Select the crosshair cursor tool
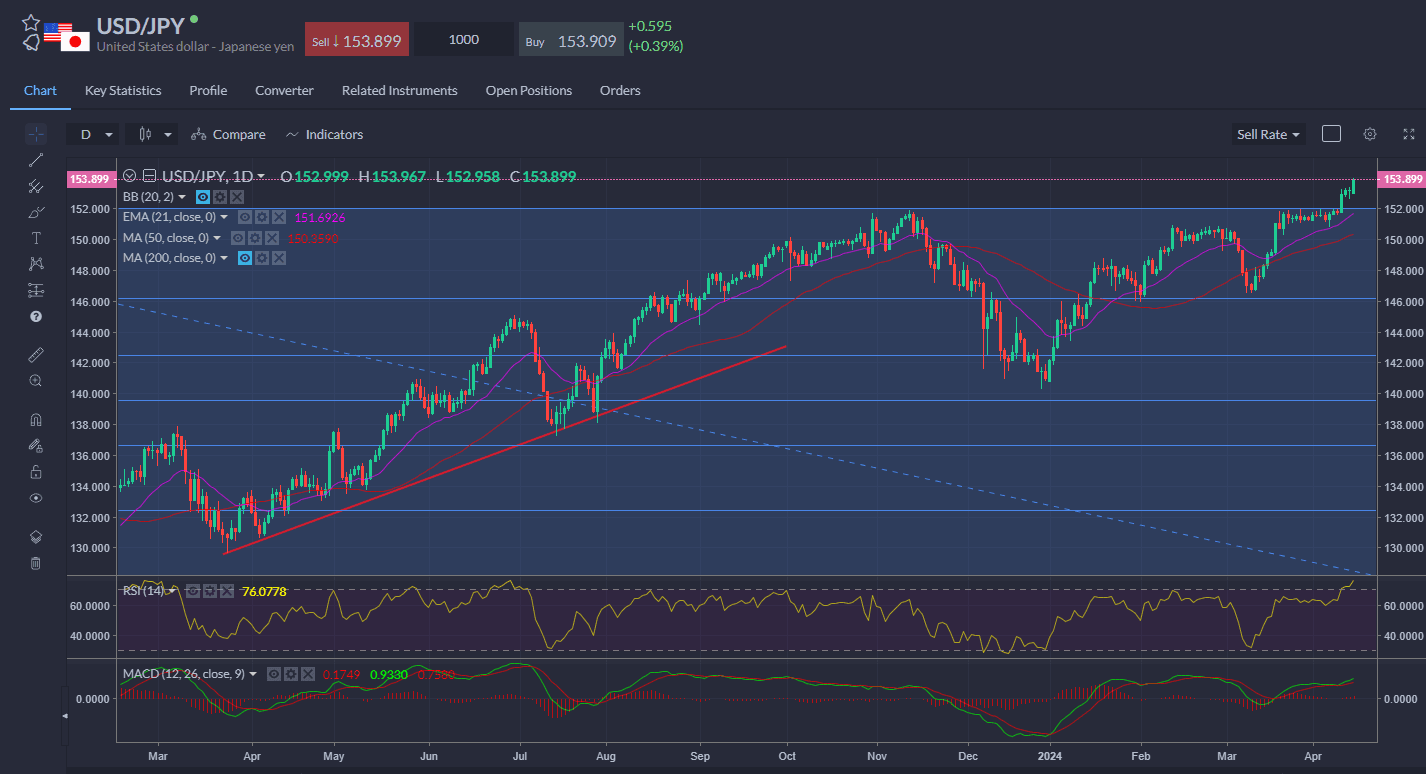This screenshot has height=774, width=1426. (36, 133)
